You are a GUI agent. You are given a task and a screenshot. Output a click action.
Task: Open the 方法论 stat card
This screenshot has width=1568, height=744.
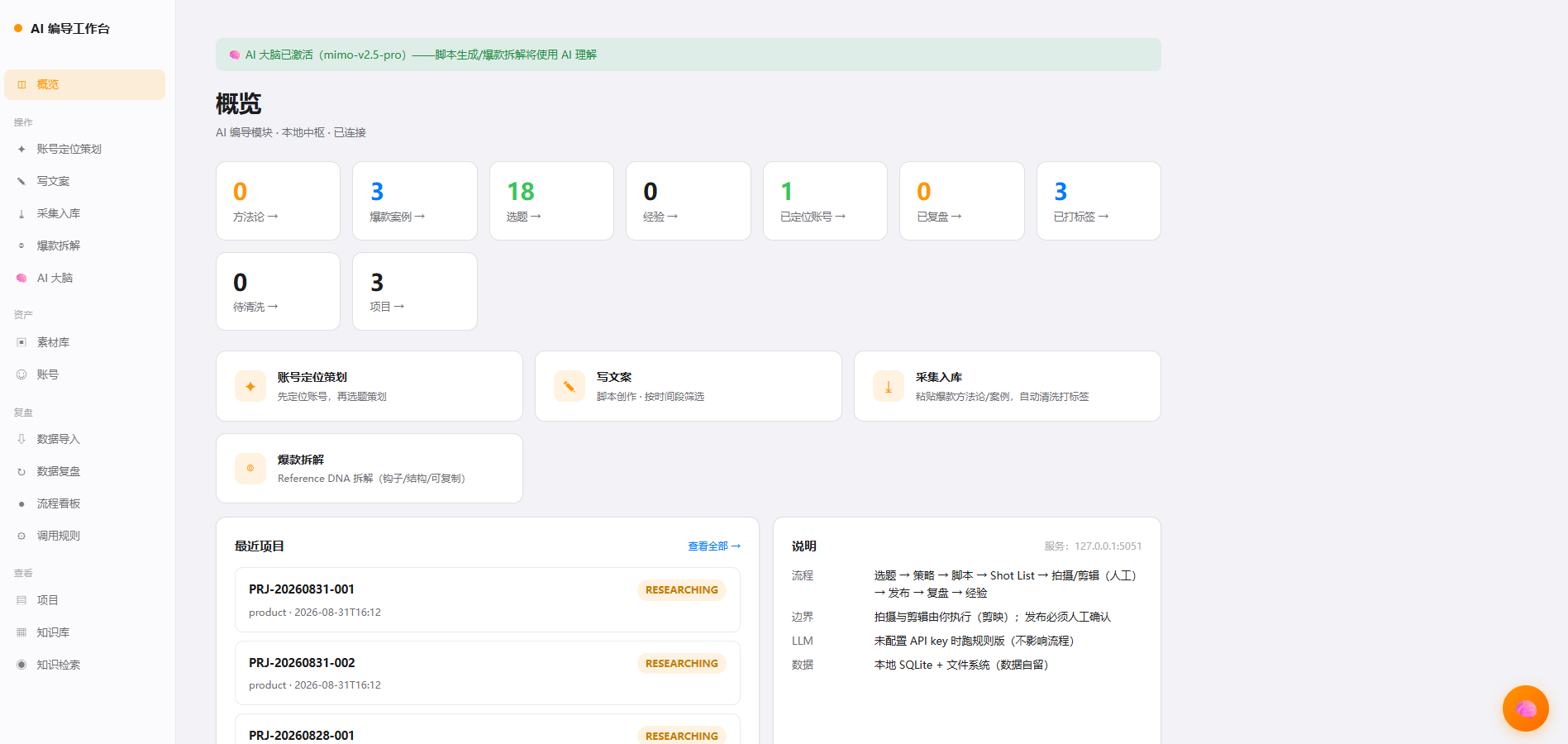278,201
